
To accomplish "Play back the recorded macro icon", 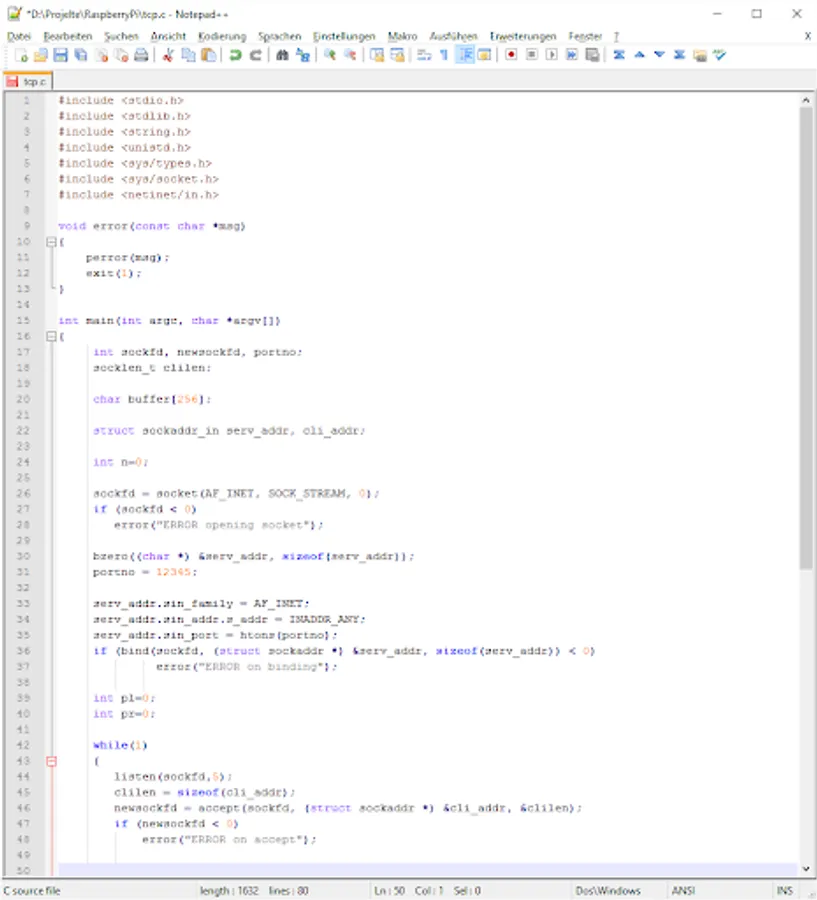I will point(552,55).
